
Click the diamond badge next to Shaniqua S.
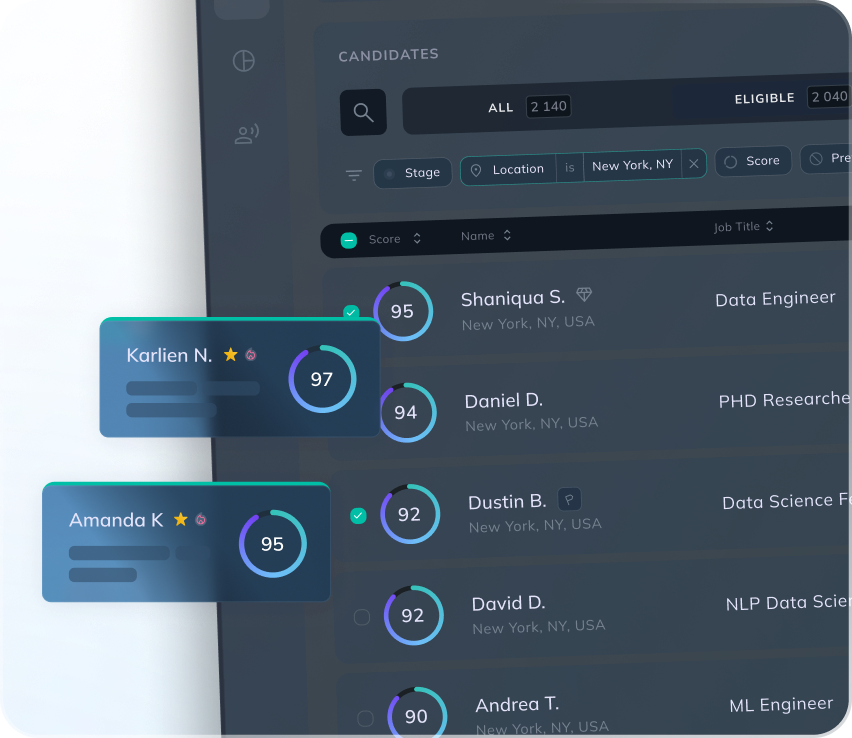[x=584, y=294]
